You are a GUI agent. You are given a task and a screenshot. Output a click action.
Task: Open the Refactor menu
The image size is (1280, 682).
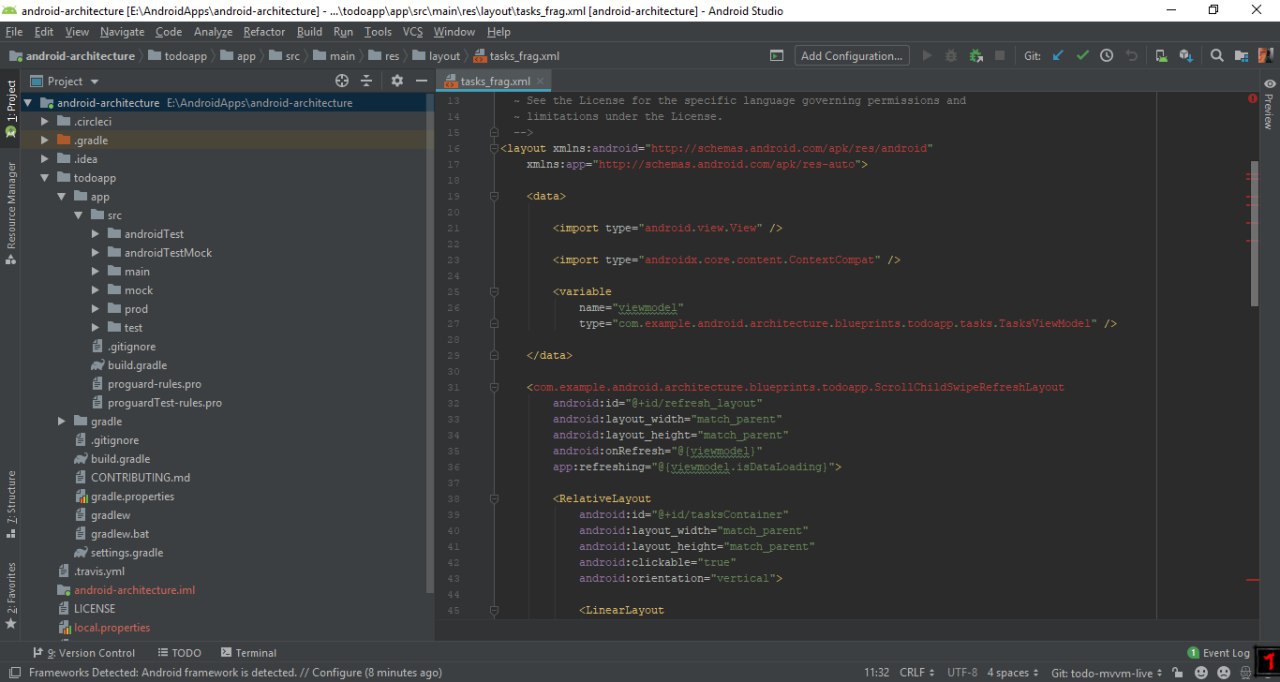(264, 32)
